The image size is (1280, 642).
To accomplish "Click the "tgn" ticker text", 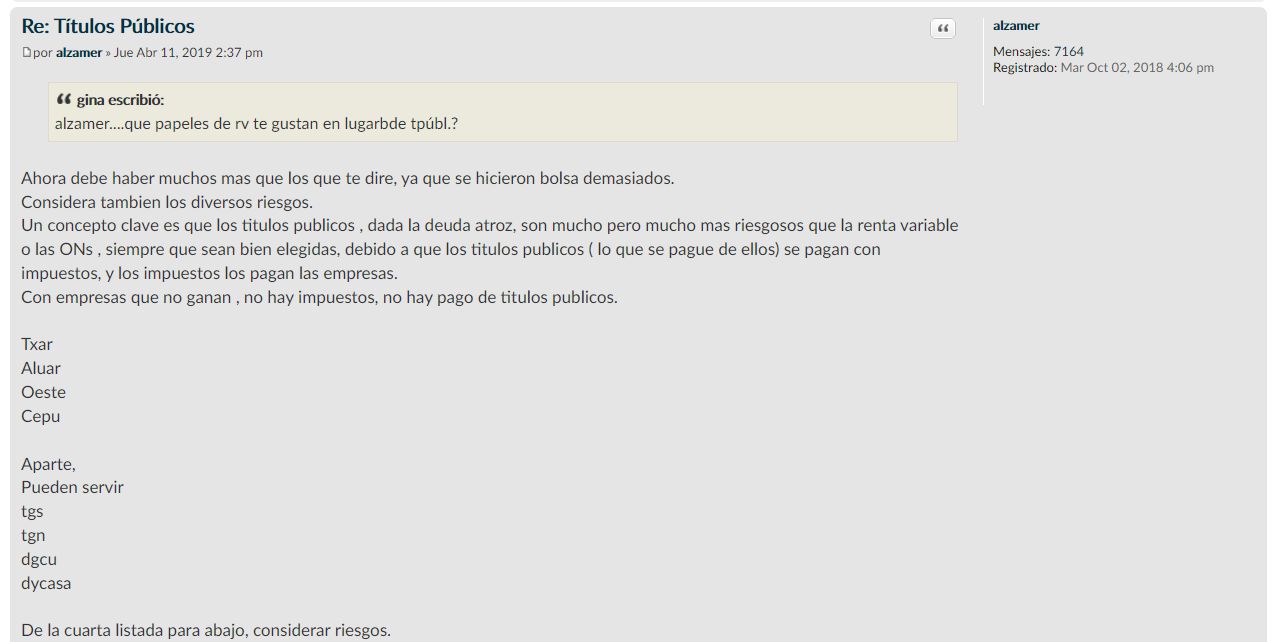I will (33, 536).
